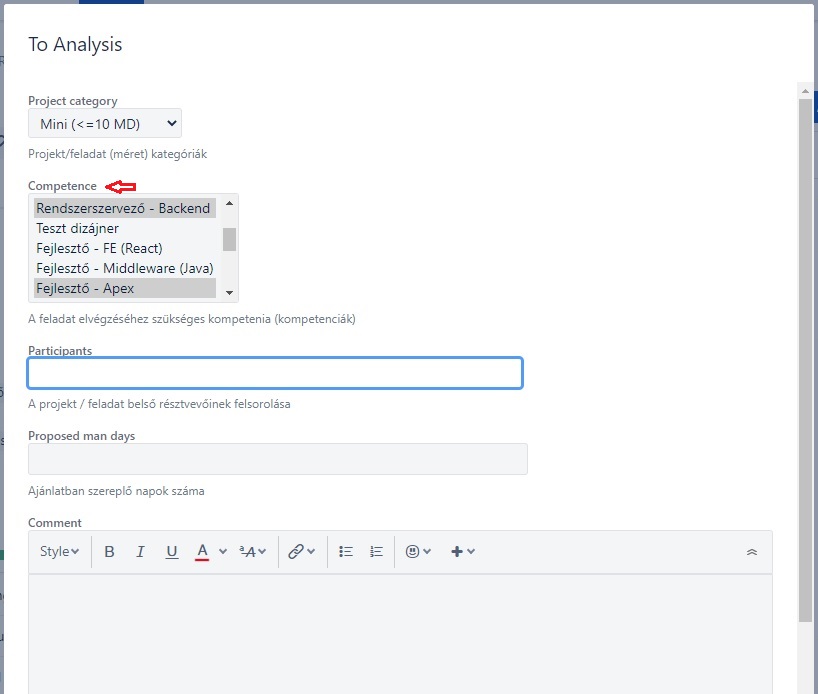818x694 pixels.
Task: Open the emoji picker in the comment toolbar
Action: click(x=413, y=551)
